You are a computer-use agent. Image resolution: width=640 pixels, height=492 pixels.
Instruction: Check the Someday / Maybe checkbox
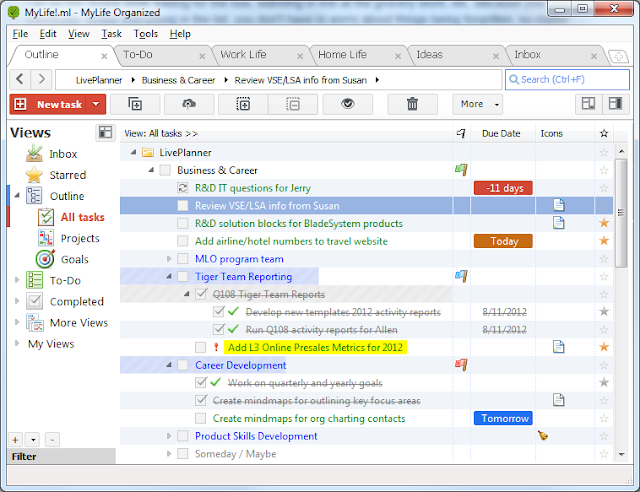pyautogui.click(x=182, y=454)
